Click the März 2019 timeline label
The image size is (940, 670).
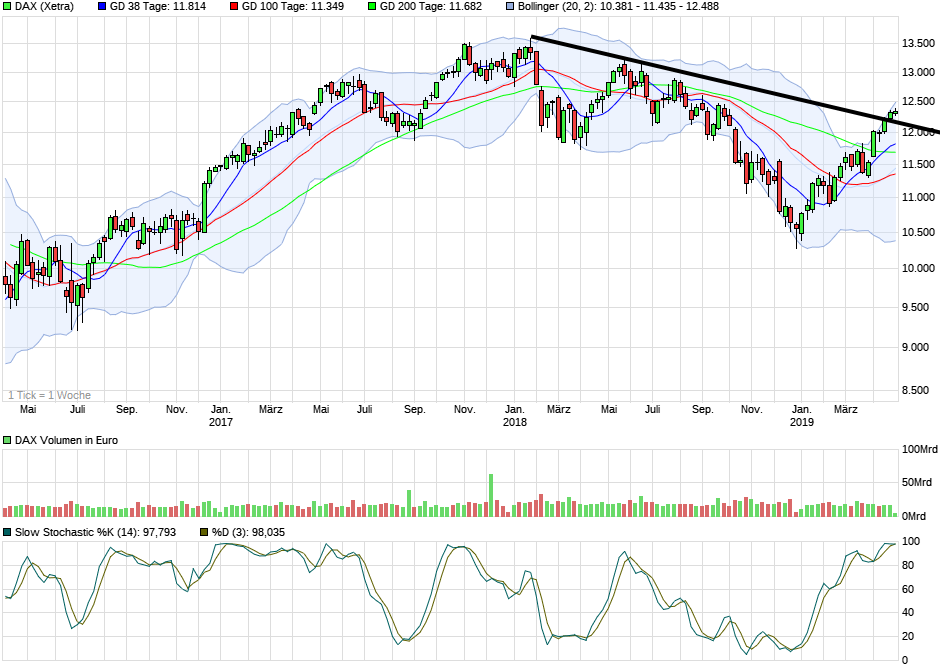click(847, 408)
